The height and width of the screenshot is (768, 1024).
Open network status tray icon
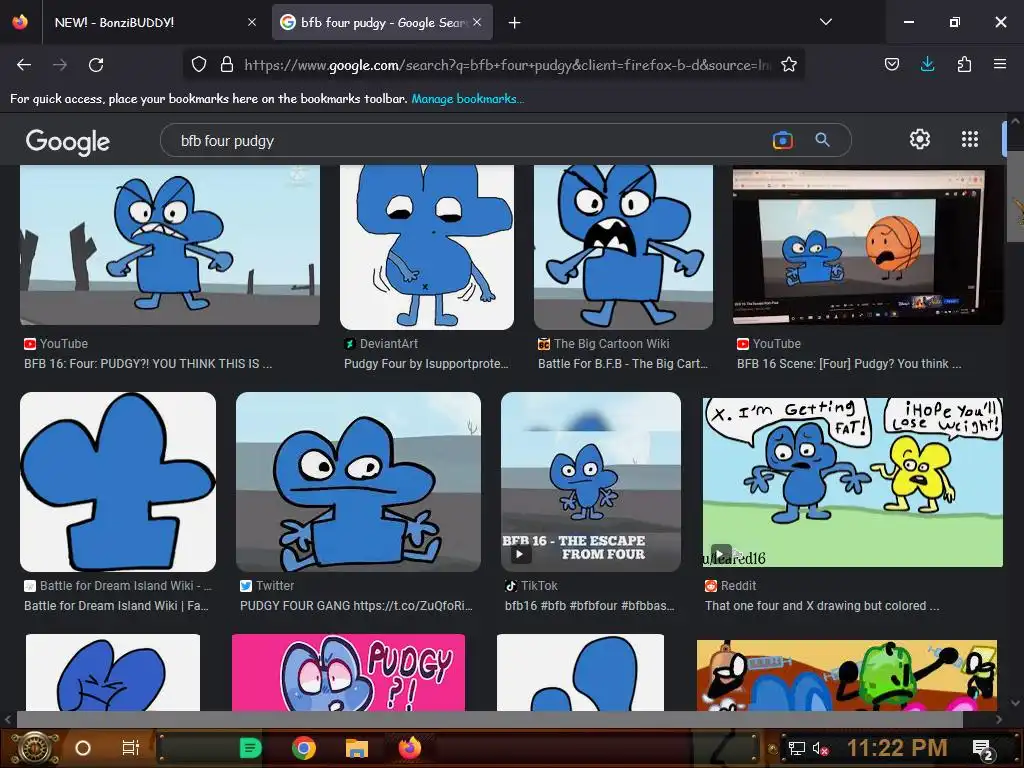pos(797,748)
